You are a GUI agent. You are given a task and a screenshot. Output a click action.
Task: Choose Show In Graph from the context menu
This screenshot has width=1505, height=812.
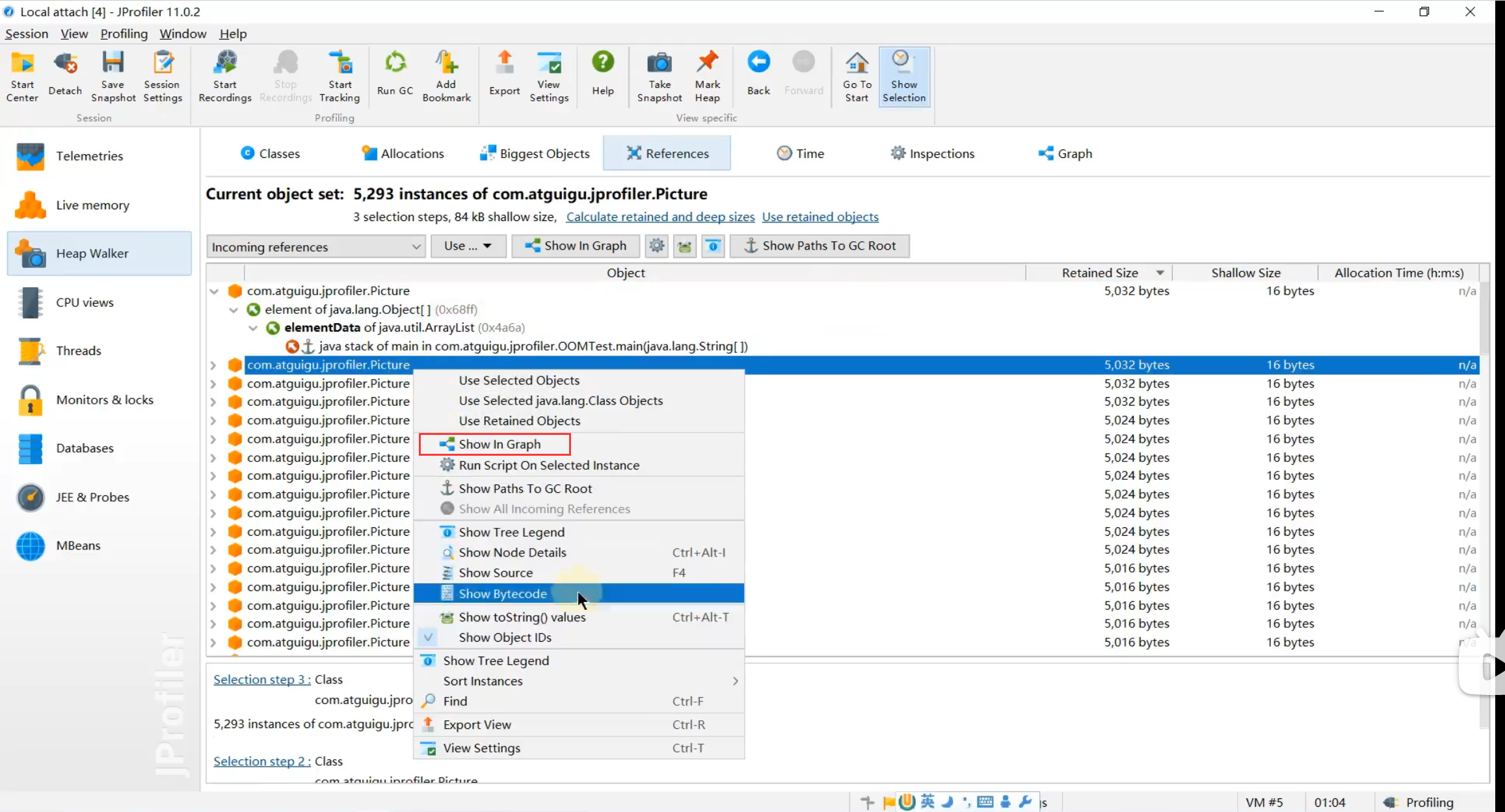point(579,444)
